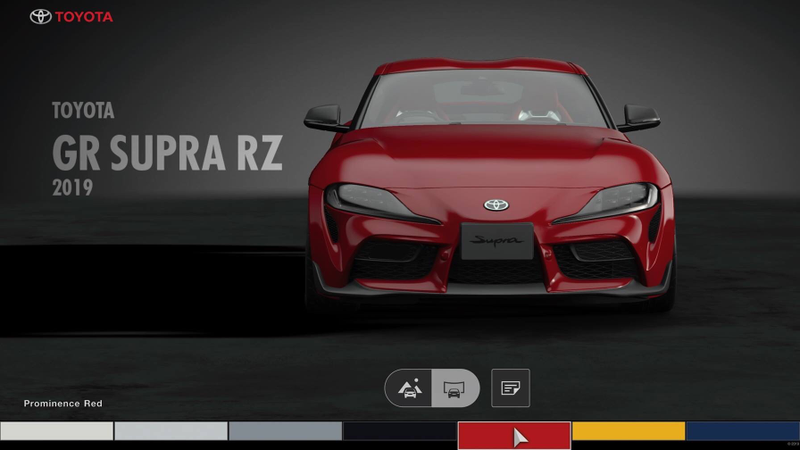Image resolution: width=800 pixels, height=450 pixels.
Task: Choose the black color swatch
Action: (x=399, y=431)
